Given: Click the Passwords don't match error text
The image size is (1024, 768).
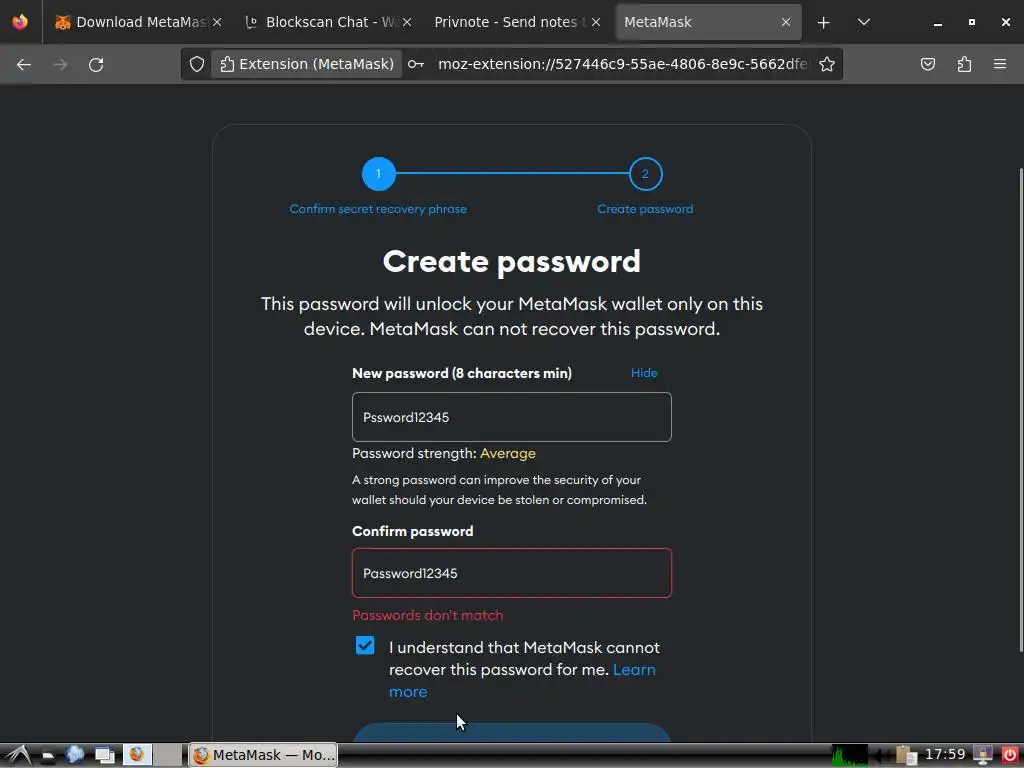Looking at the screenshot, I should click(x=428, y=615).
